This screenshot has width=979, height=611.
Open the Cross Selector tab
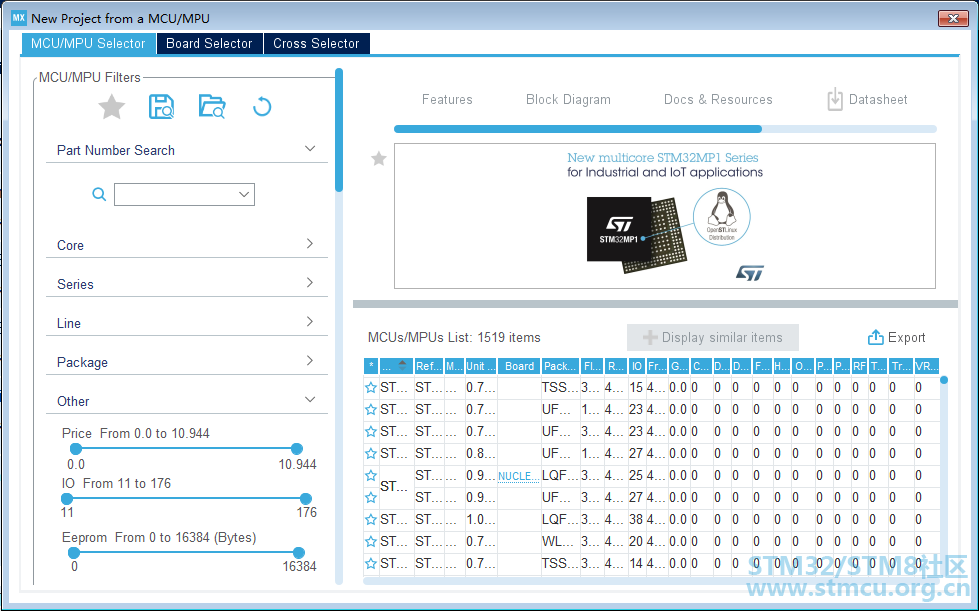click(317, 44)
